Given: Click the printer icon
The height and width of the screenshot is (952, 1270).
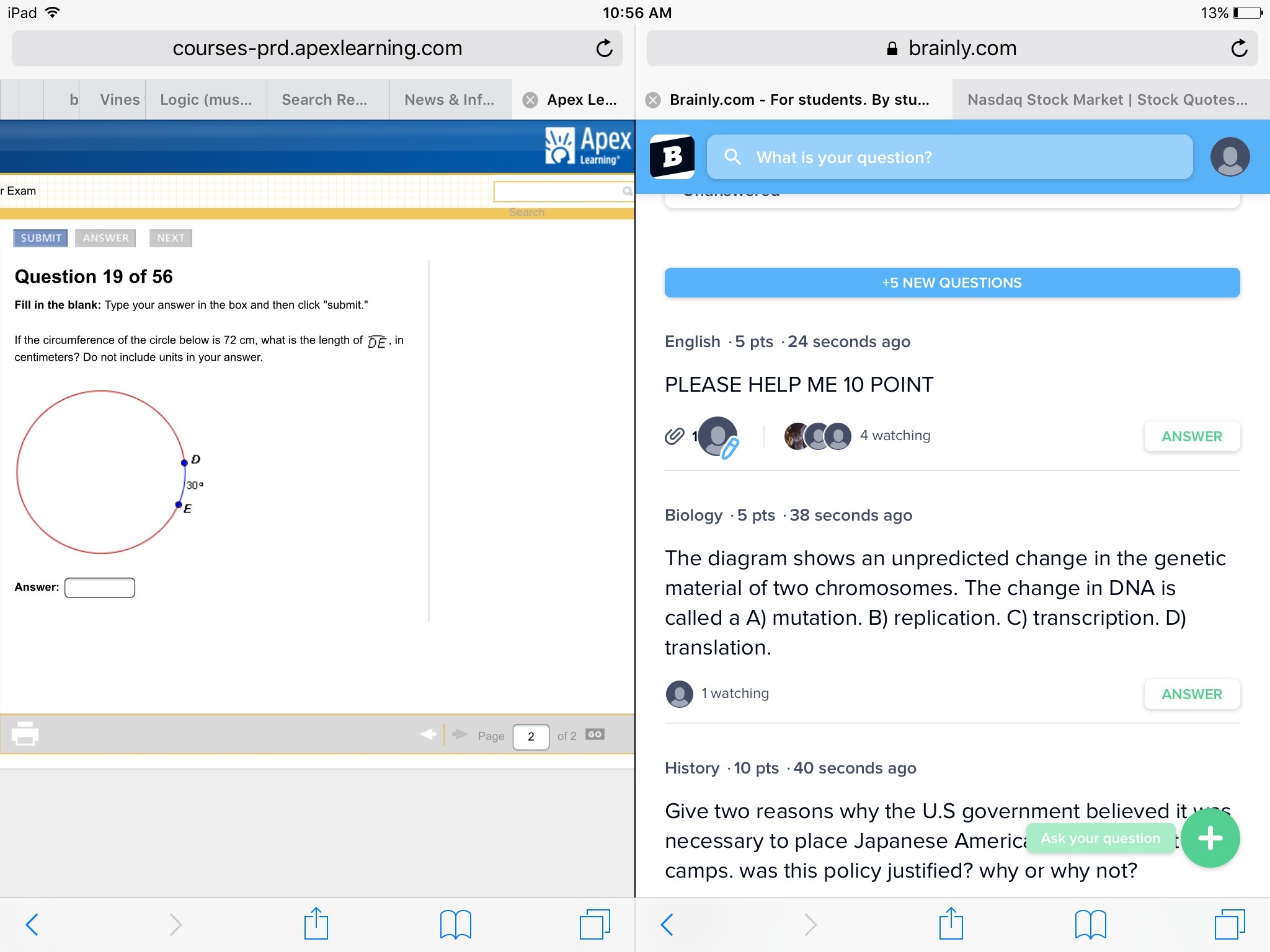Looking at the screenshot, I should point(25,734).
